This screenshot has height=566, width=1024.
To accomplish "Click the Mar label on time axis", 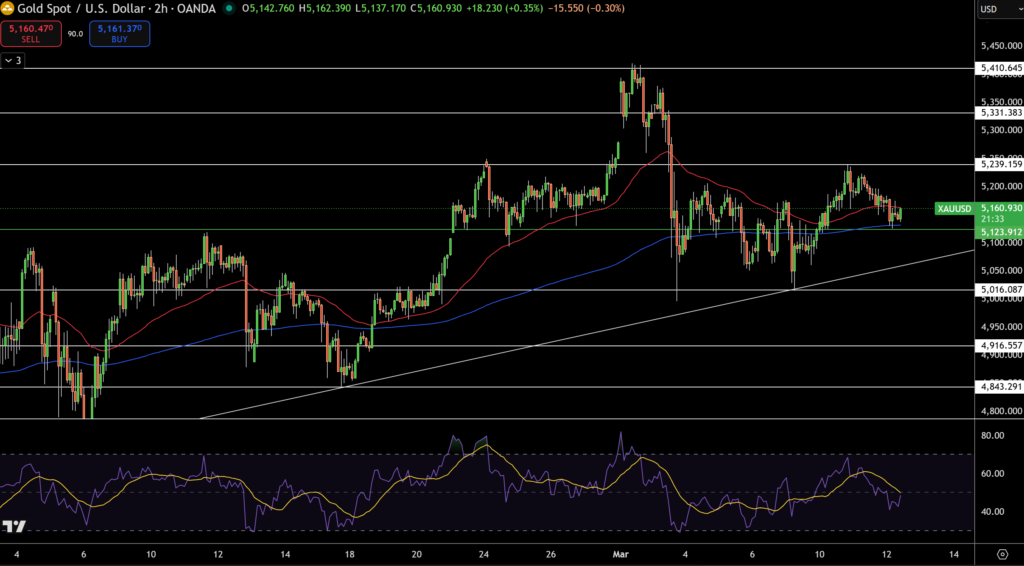I will pyautogui.click(x=617, y=554).
